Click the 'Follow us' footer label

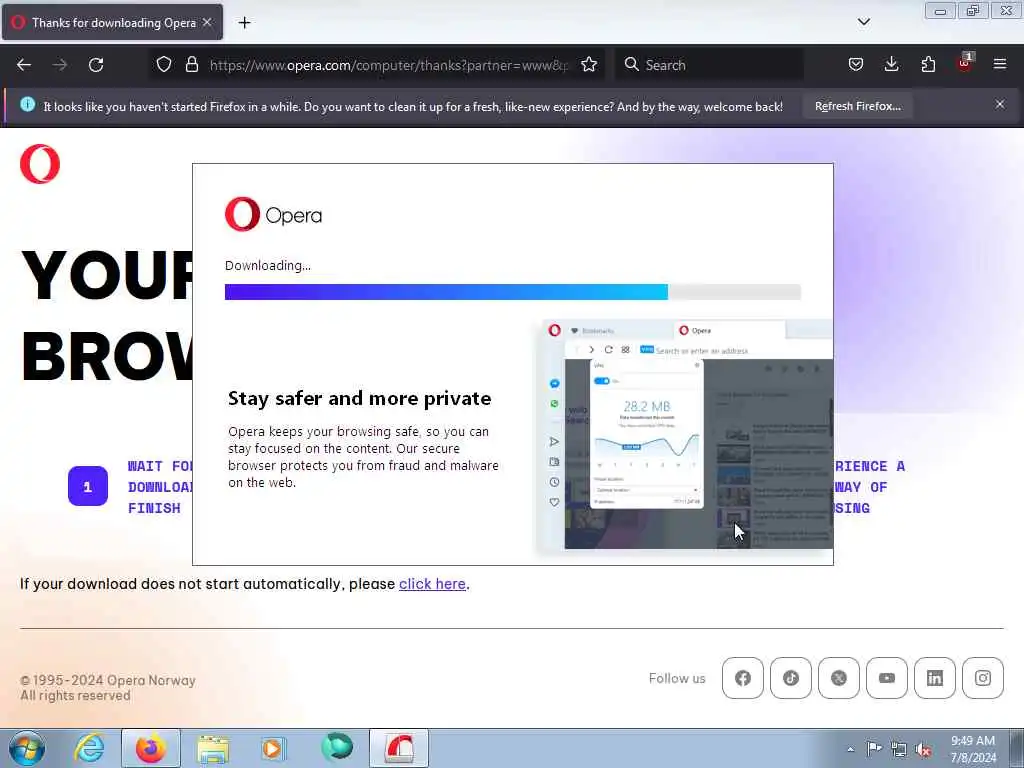coord(677,679)
